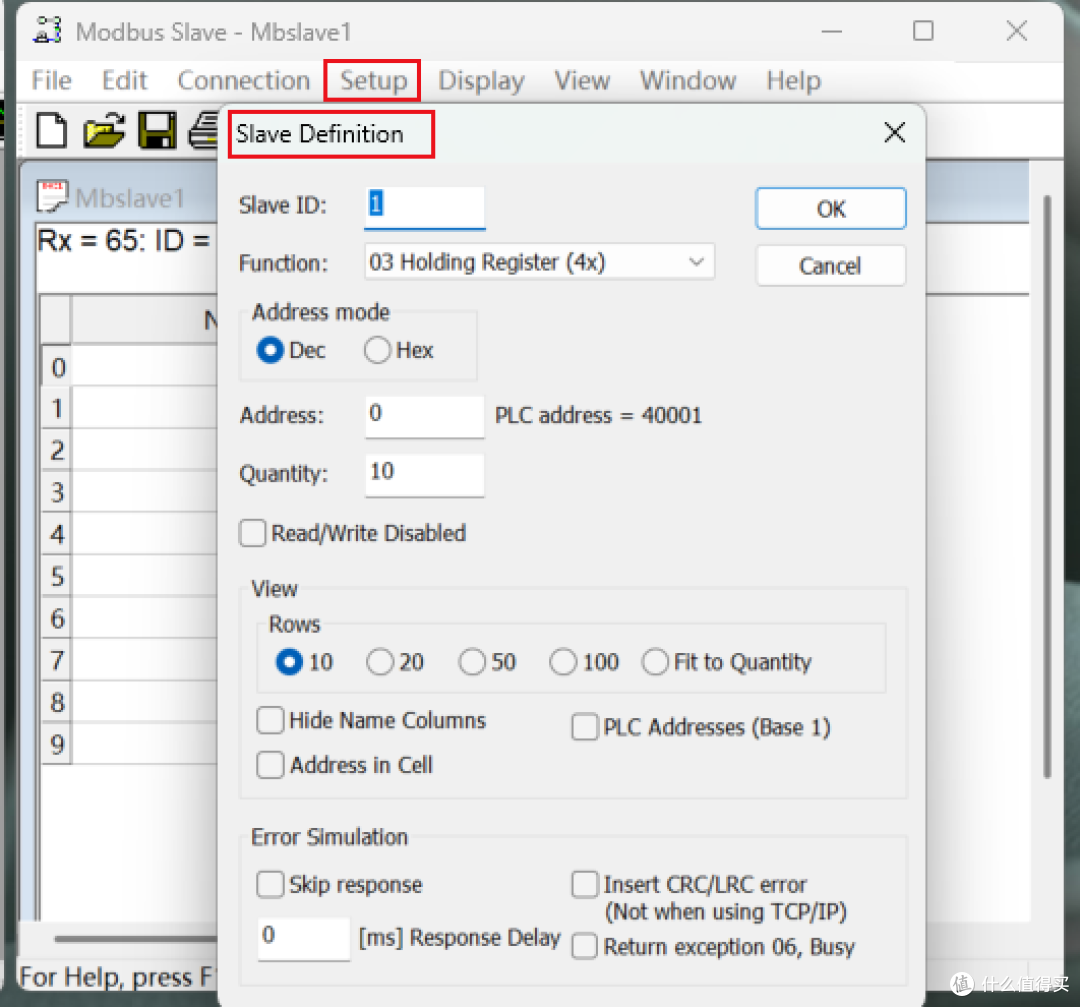
Task: Click the Address input field
Action: tap(424, 417)
